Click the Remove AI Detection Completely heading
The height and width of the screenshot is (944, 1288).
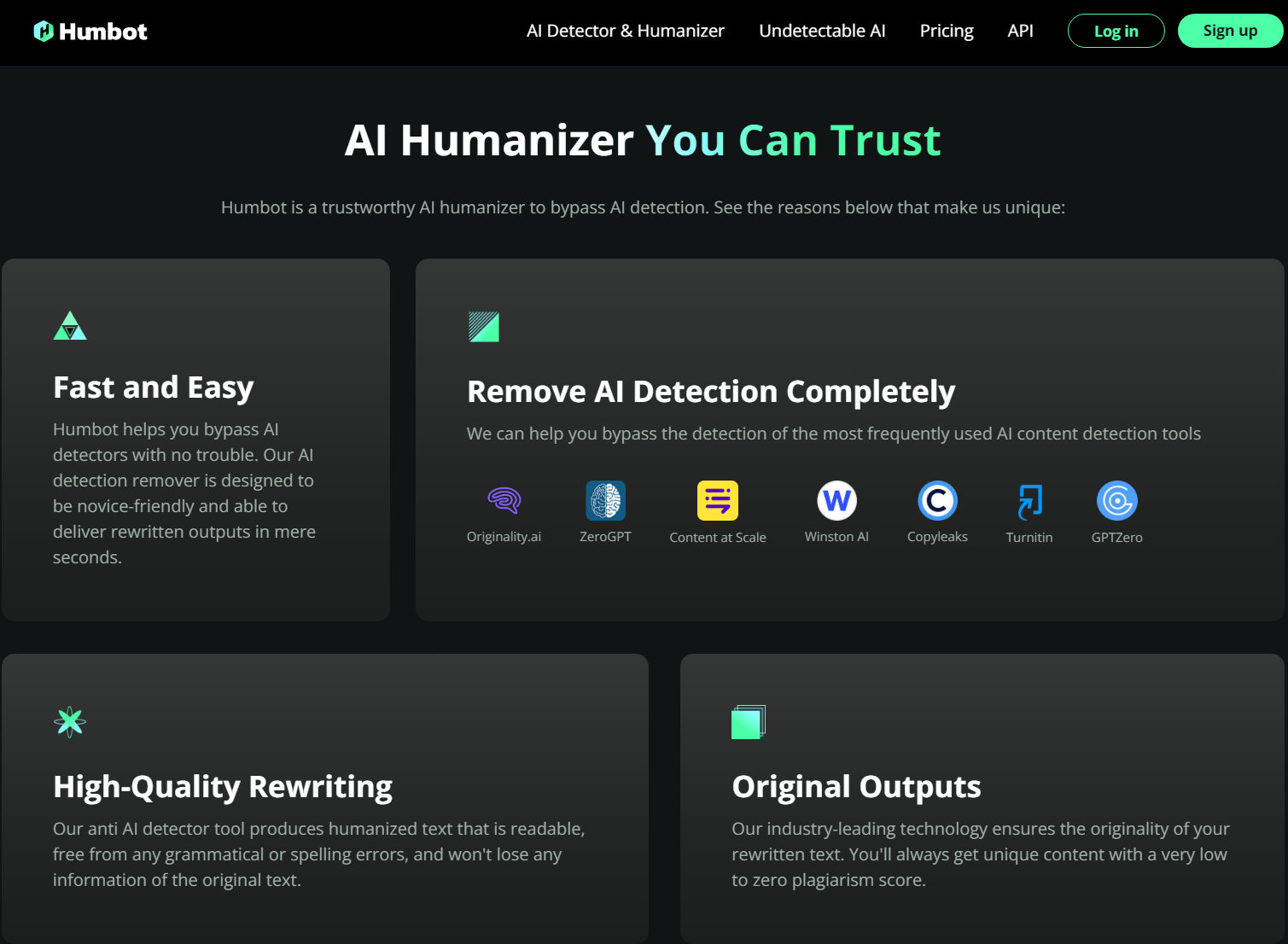(711, 392)
